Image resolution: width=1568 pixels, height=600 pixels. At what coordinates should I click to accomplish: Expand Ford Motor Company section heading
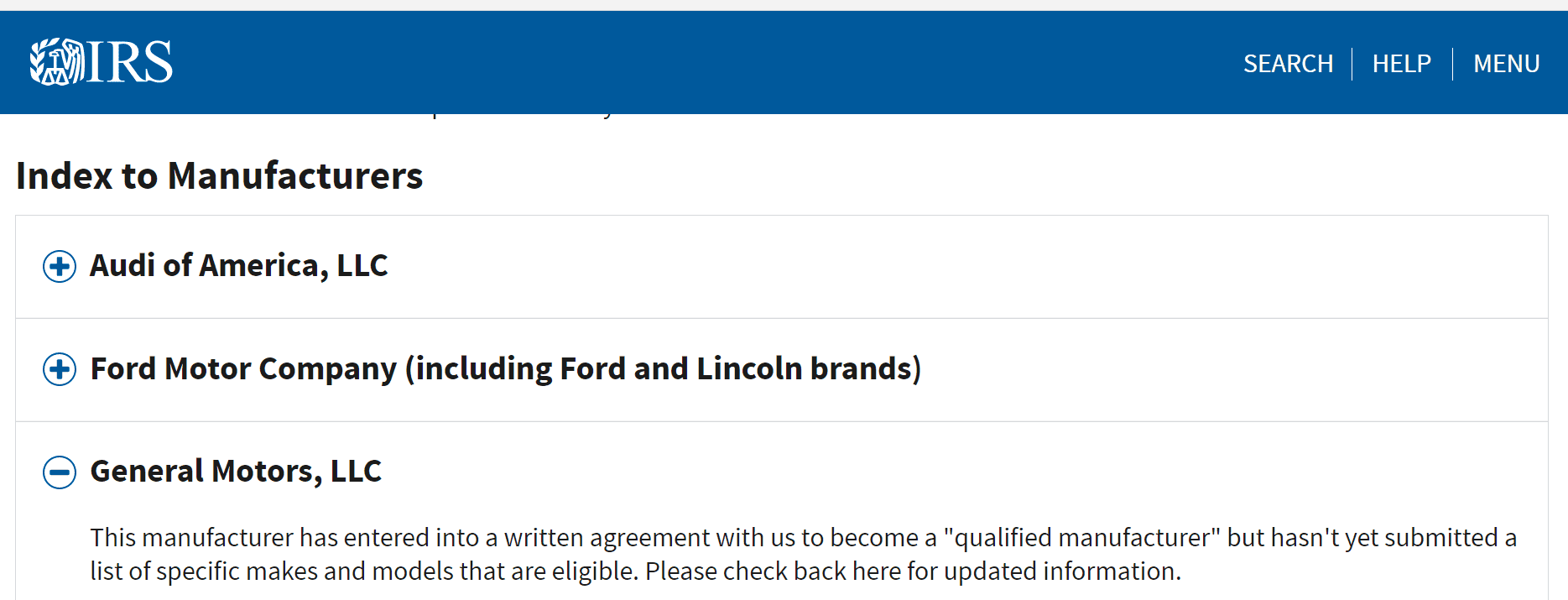click(x=243, y=369)
